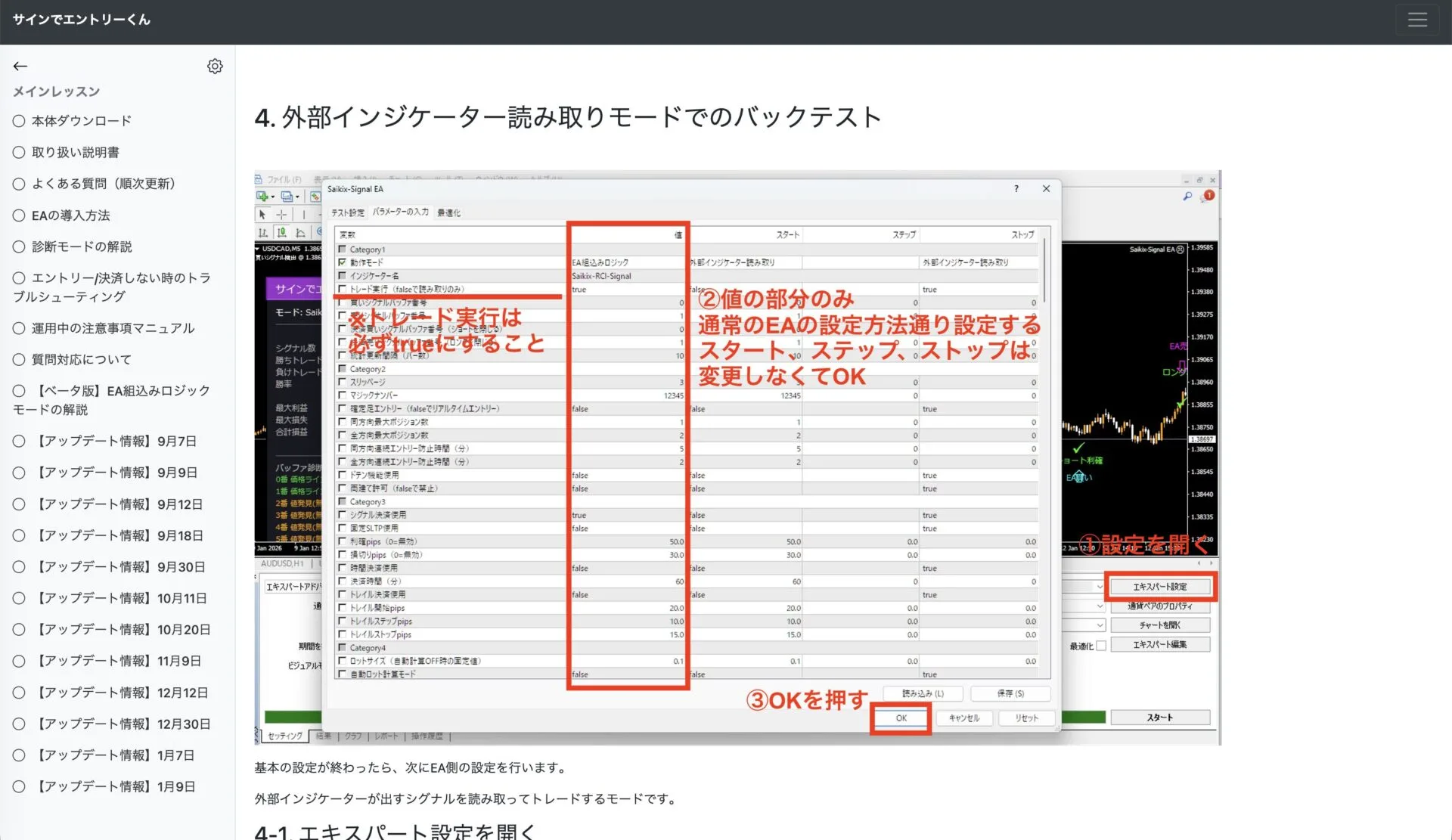Select the Crosshair tool in MT4 toolbar
1452x840 pixels.
(x=281, y=215)
